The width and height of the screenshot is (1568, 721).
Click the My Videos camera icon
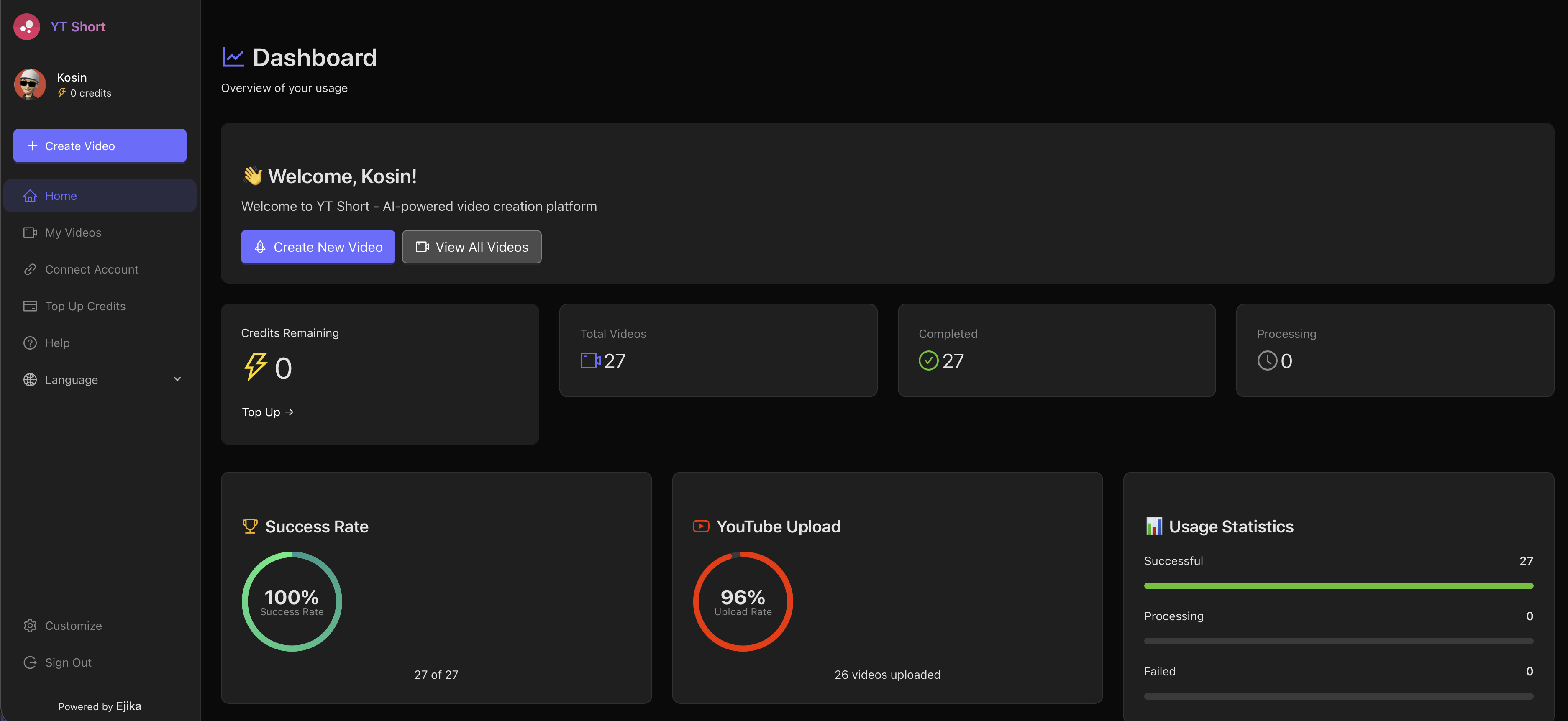tap(31, 232)
